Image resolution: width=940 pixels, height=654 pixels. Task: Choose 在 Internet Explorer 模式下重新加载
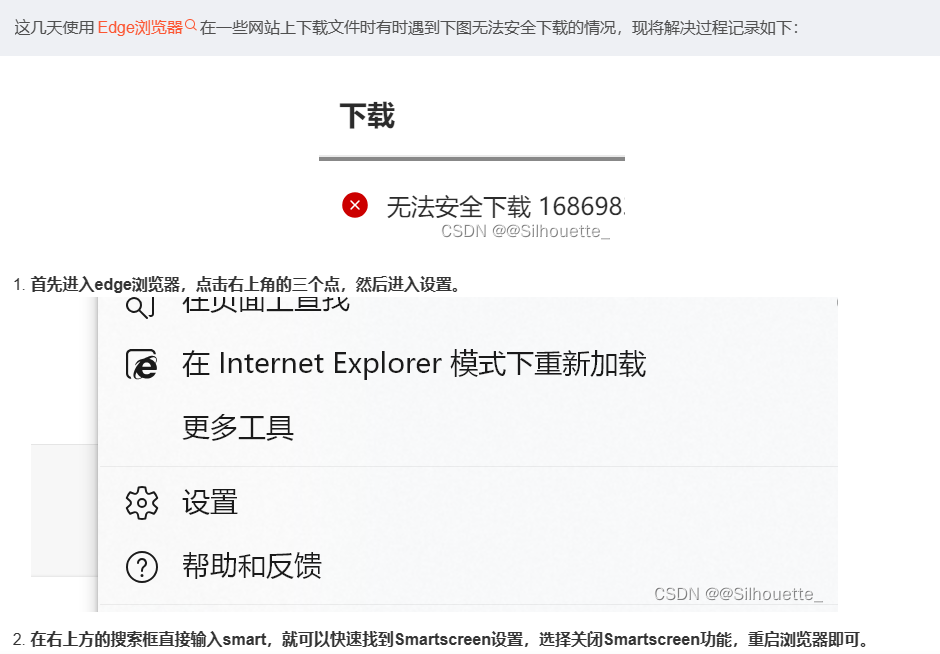414,364
